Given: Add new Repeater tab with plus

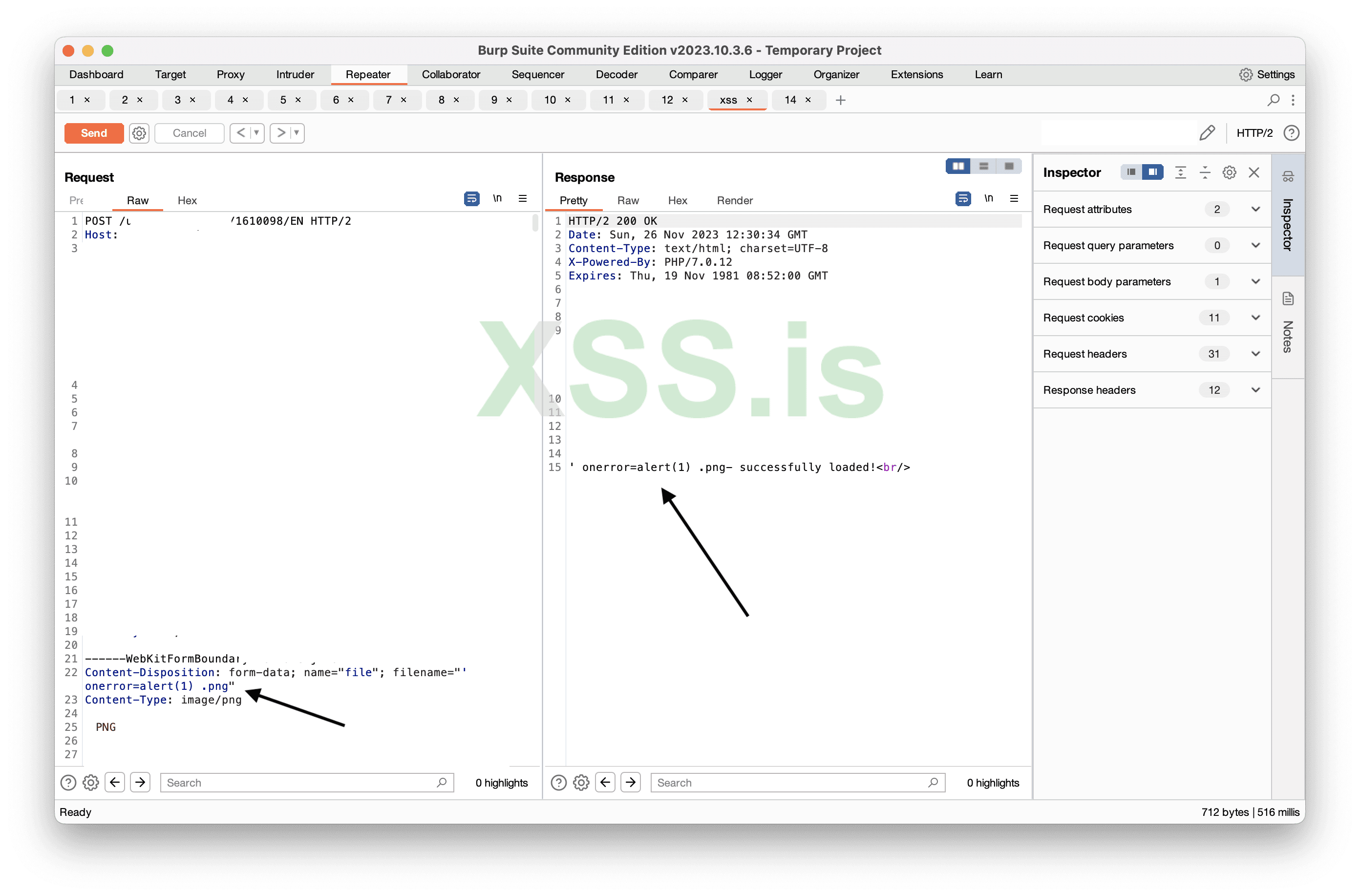Looking at the screenshot, I should [x=840, y=100].
